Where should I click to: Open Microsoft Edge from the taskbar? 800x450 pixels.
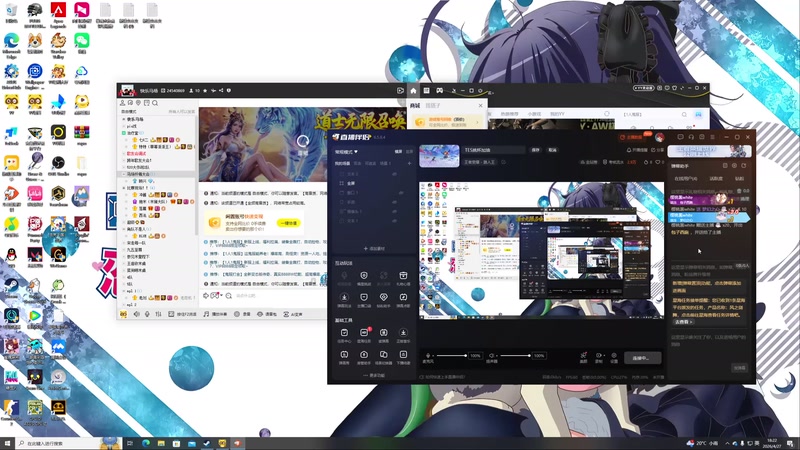tap(146, 443)
